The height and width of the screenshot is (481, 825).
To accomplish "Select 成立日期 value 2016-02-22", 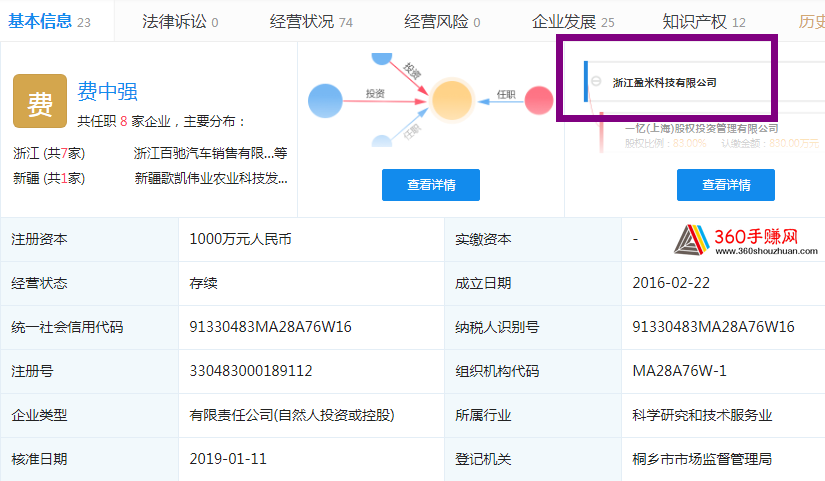I will 671,283.
